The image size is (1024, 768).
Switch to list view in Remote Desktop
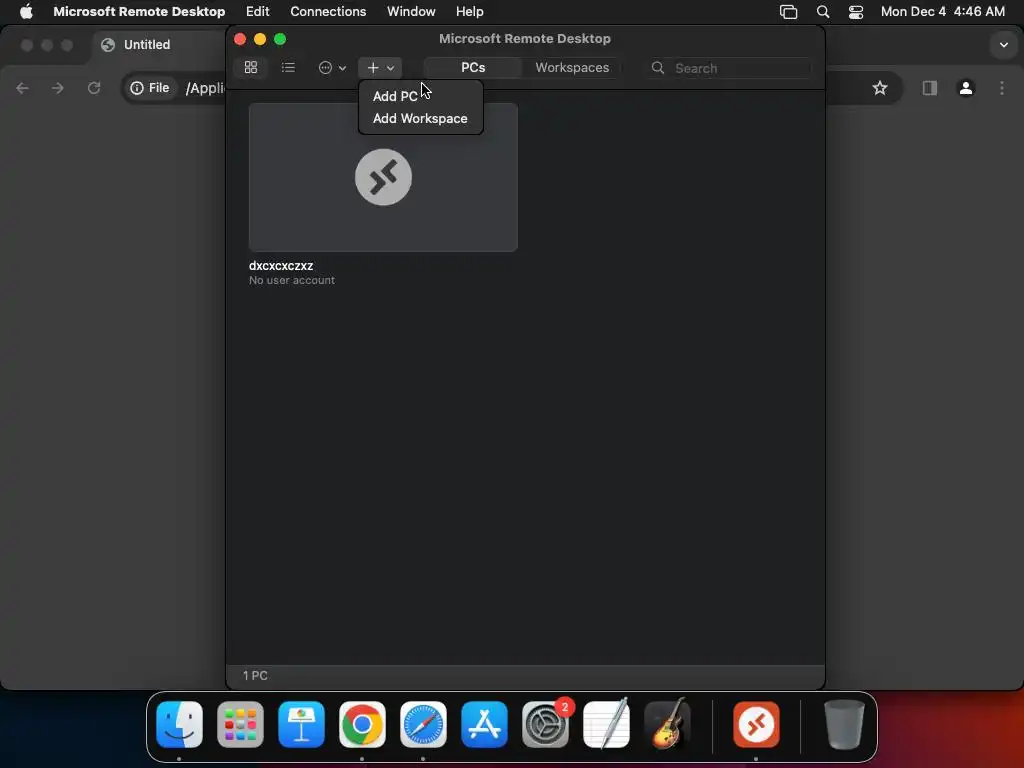pyautogui.click(x=288, y=67)
